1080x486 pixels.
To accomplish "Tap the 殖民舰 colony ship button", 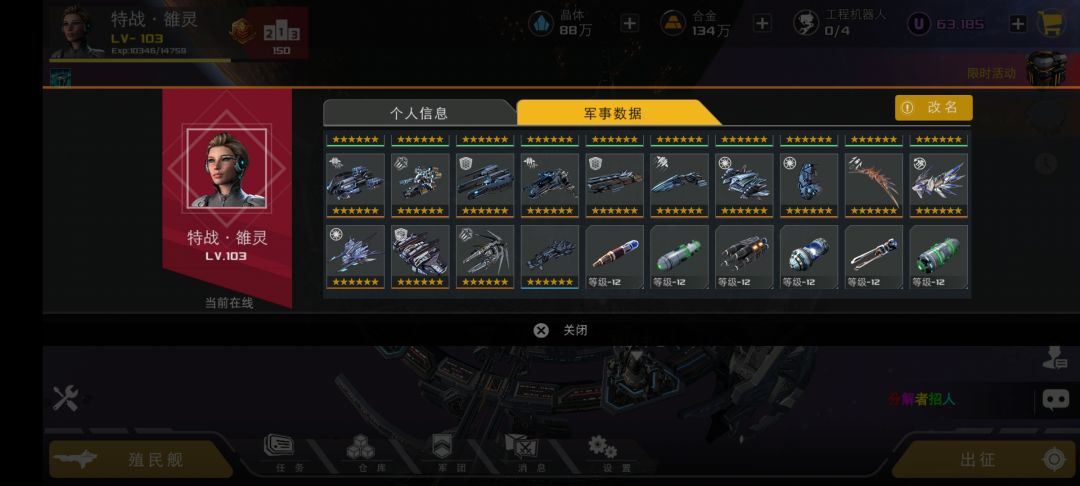I will click(x=141, y=459).
